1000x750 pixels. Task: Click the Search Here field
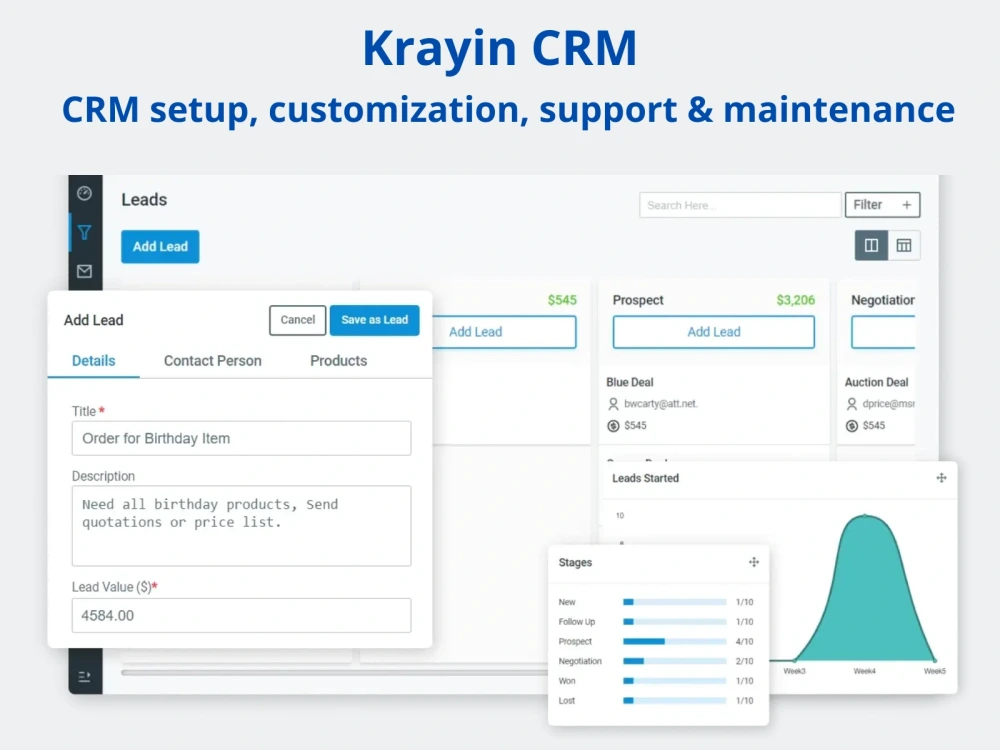click(740, 205)
